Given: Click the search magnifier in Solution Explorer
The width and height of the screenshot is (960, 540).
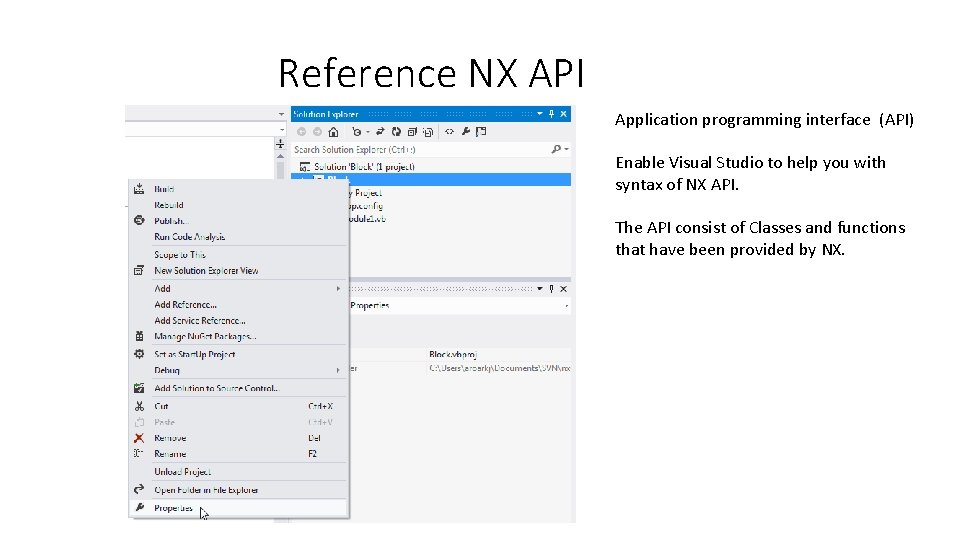Looking at the screenshot, I should pyautogui.click(x=556, y=149).
